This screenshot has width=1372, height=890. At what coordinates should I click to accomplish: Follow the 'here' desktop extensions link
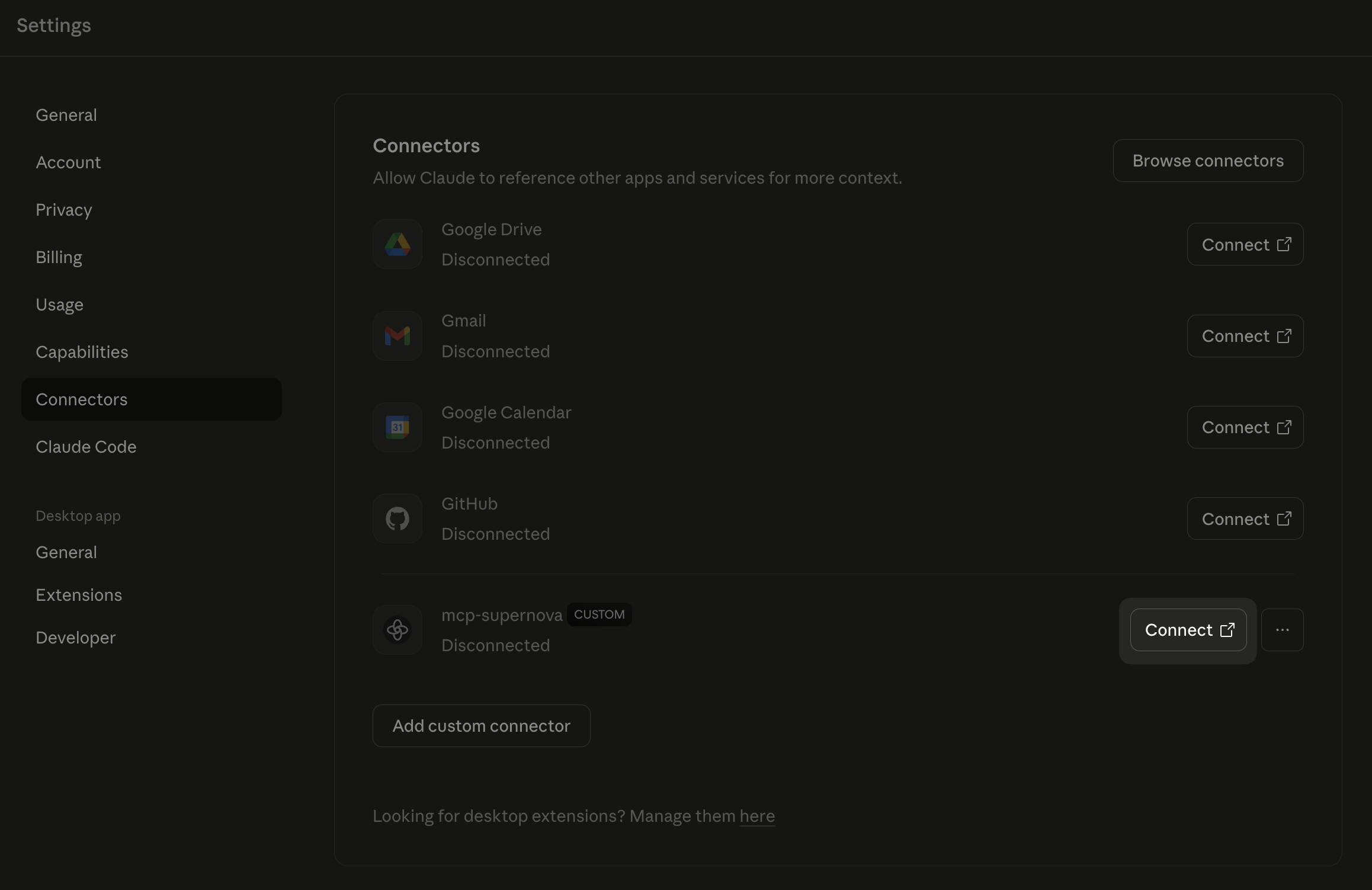(x=756, y=816)
